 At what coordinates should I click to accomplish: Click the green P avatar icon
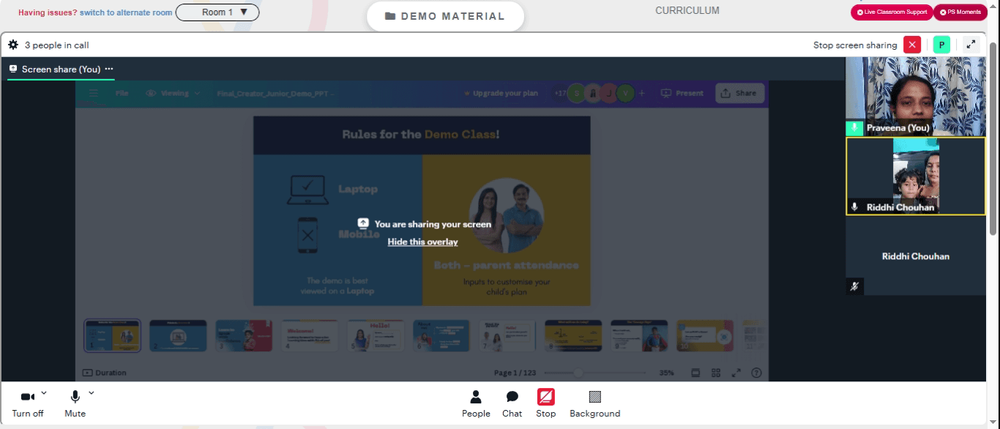(941, 45)
